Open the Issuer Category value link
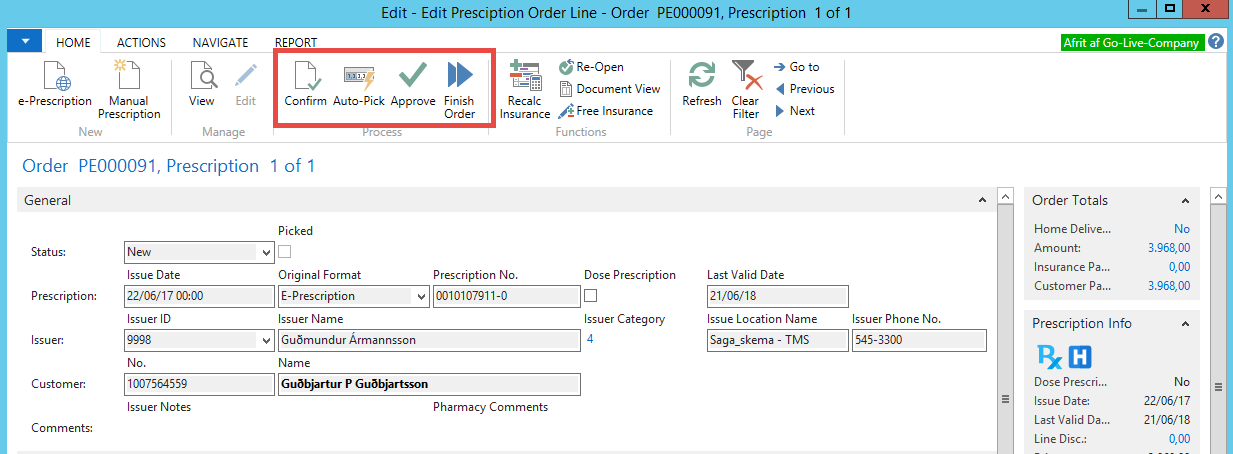 (x=590, y=340)
